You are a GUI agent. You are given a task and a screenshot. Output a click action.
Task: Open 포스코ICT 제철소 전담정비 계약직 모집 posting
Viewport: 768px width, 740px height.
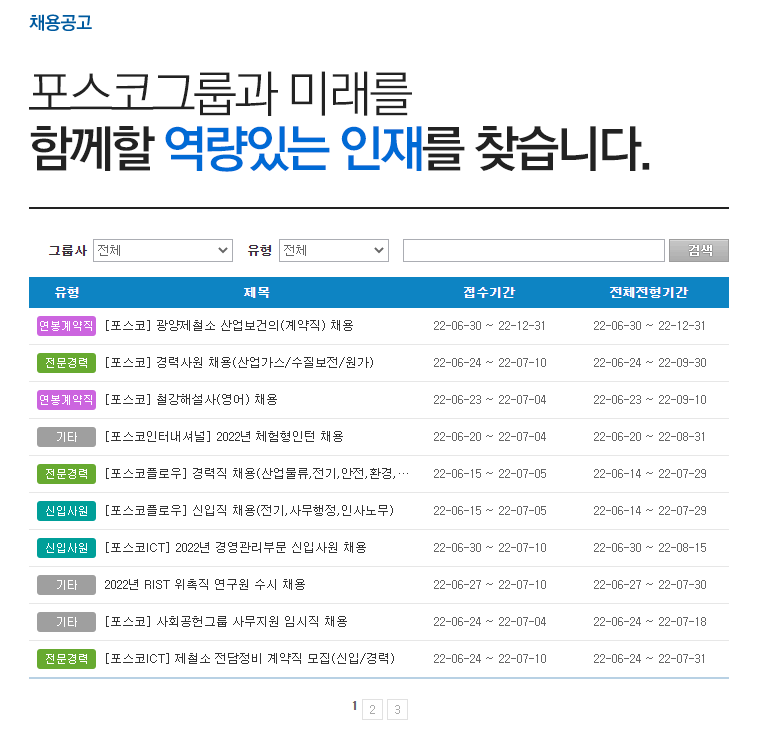249,658
